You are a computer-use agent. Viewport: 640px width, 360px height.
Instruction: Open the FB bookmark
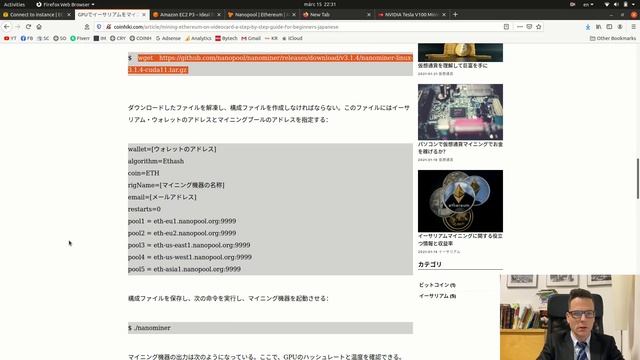[x=27, y=38]
